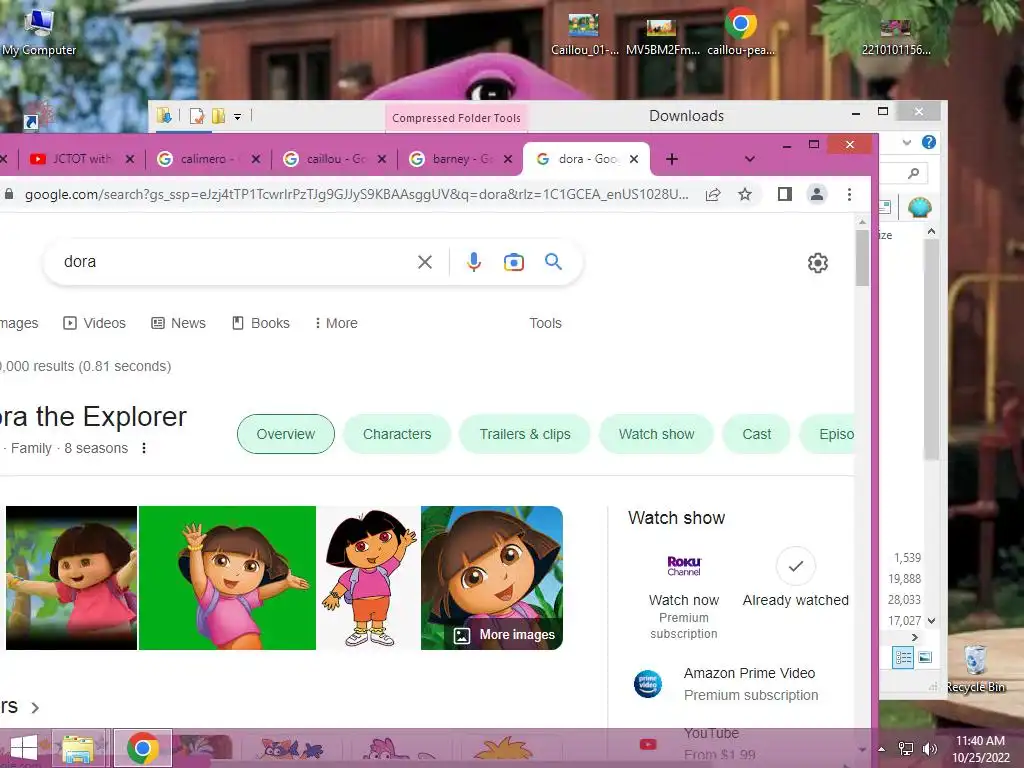
Task: Open Google quick settings gear
Action: (x=818, y=263)
